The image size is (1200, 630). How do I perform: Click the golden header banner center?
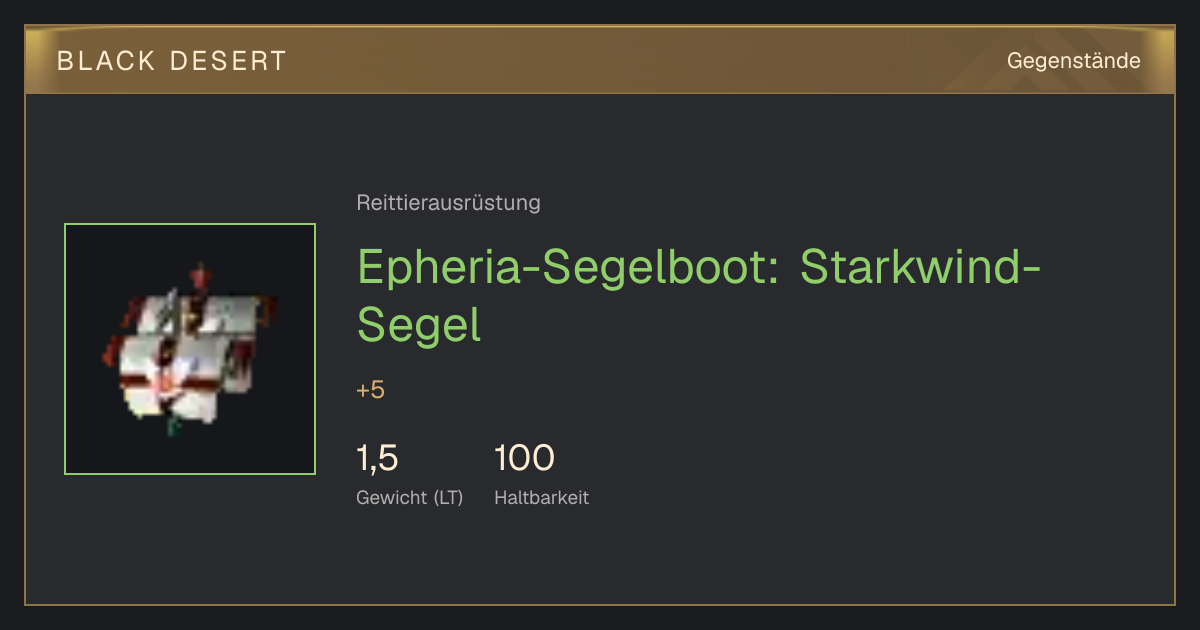click(x=600, y=60)
